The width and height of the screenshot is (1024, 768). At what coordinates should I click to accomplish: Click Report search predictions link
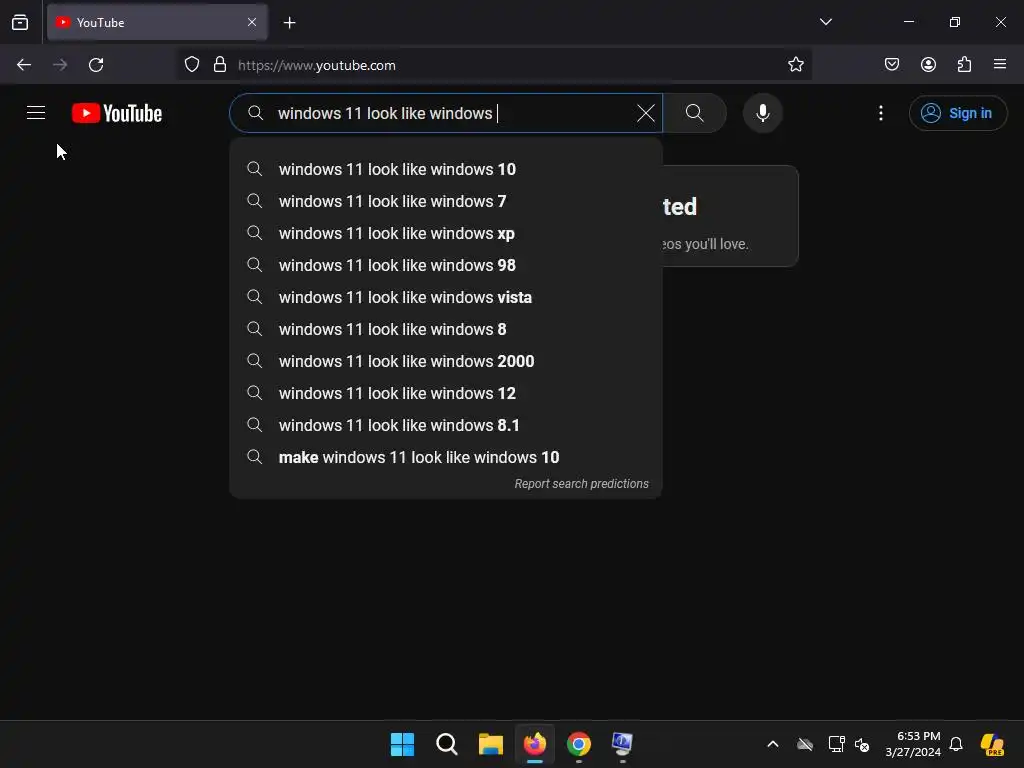(x=581, y=484)
